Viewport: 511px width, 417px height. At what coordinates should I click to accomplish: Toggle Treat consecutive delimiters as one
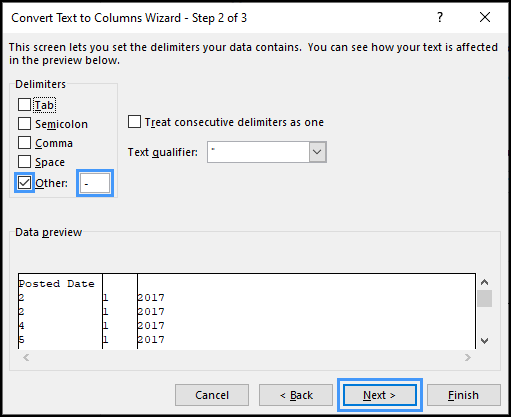click(x=134, y=122)
